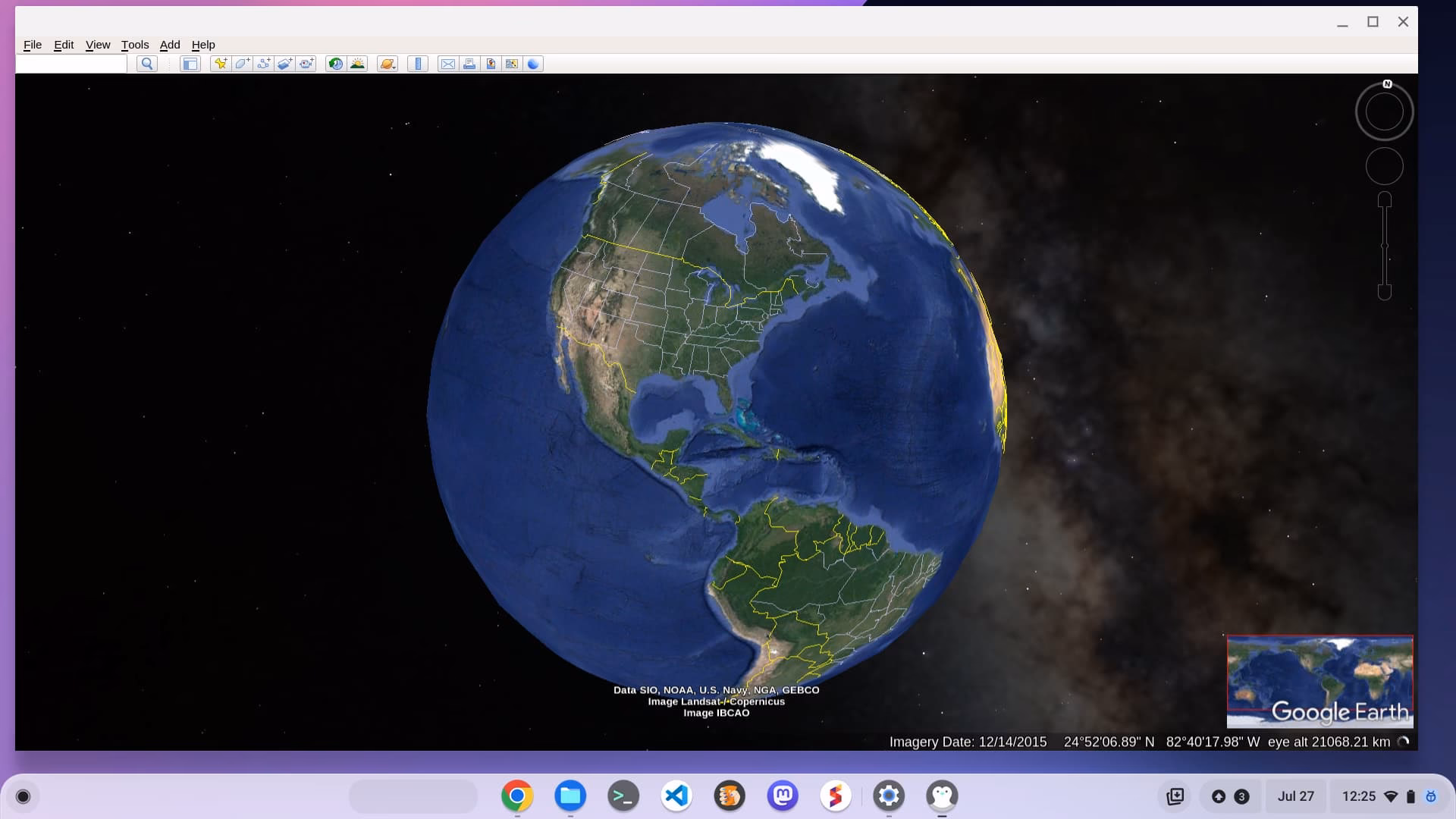This screenshot has width=1456, height=819.
Task: Open the Help menu
Action: (x=202, y=45)
